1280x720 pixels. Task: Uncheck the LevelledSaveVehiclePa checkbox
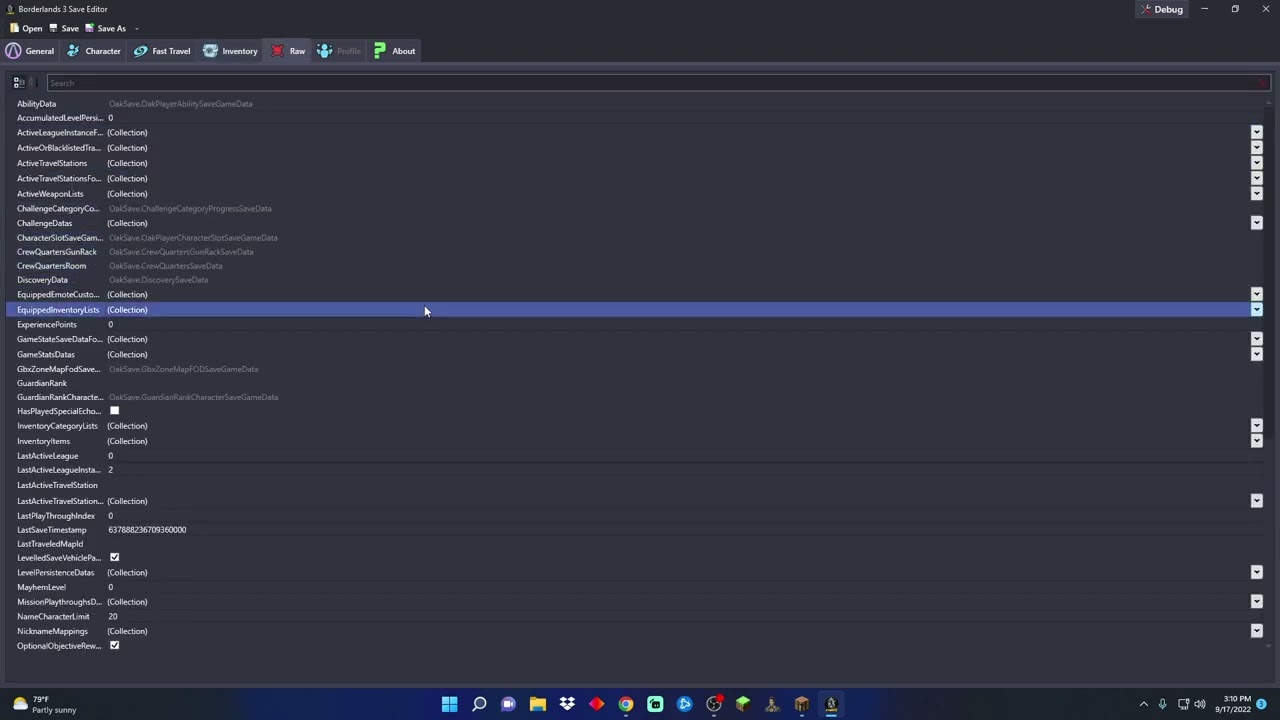coord(114,557)
